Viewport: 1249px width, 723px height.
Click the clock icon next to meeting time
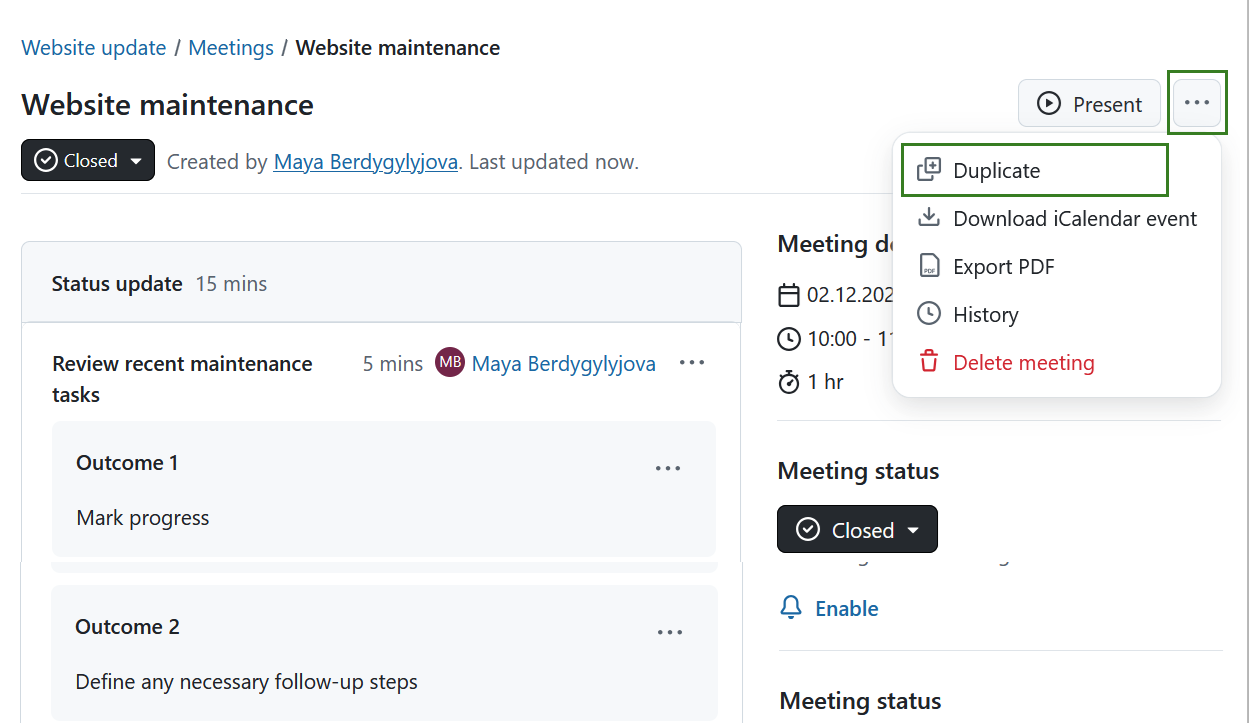pos(788,338)
